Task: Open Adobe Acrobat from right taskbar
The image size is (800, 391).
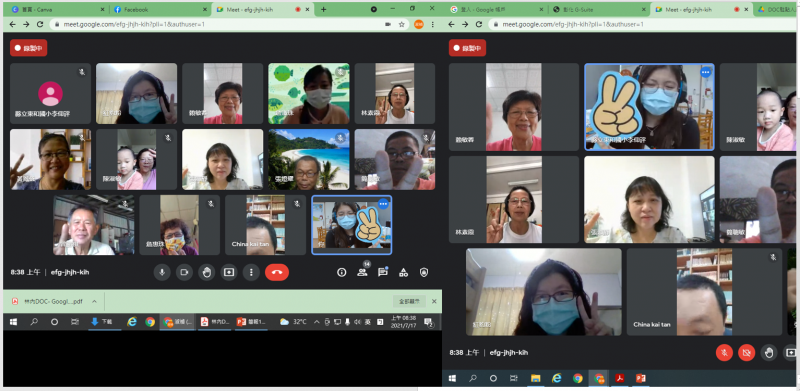Action: point(619,378)
